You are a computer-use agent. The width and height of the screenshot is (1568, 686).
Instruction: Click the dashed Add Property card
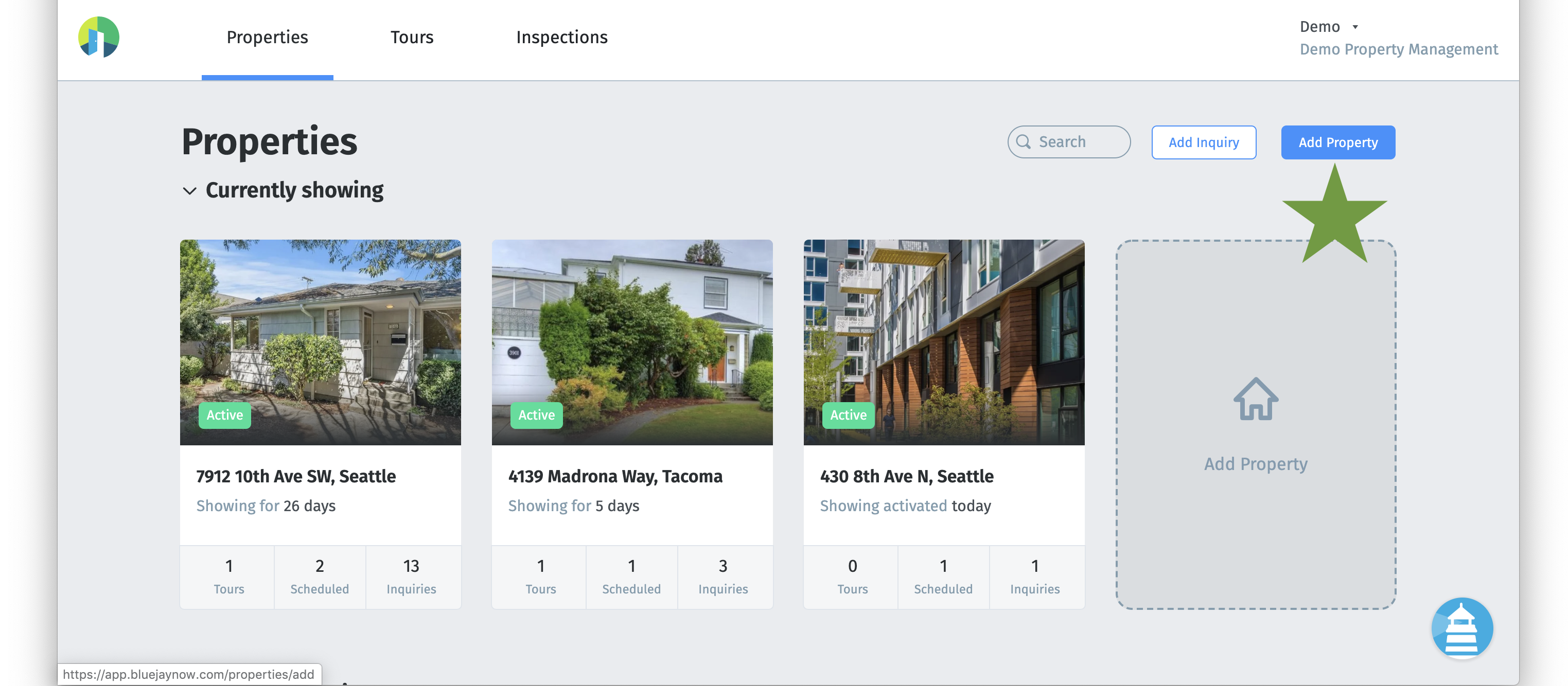(1255, 424)
